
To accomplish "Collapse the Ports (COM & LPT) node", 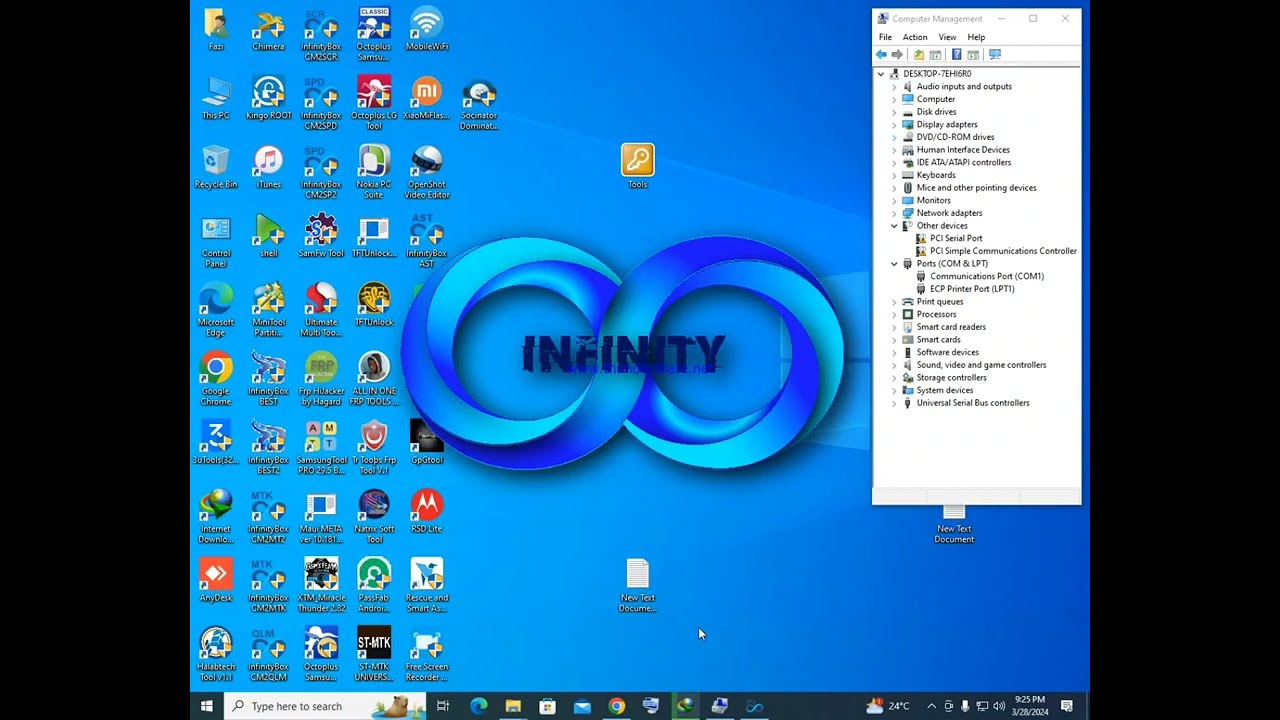I will tap(894, 264).
